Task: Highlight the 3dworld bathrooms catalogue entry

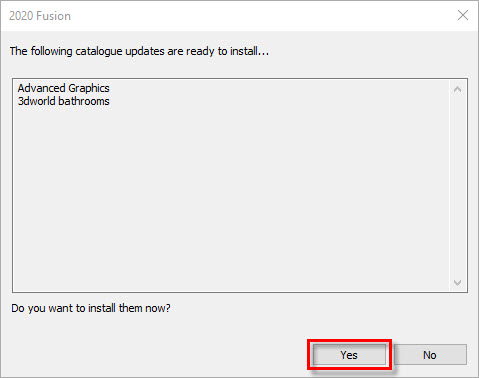Action: coord(63,101)
